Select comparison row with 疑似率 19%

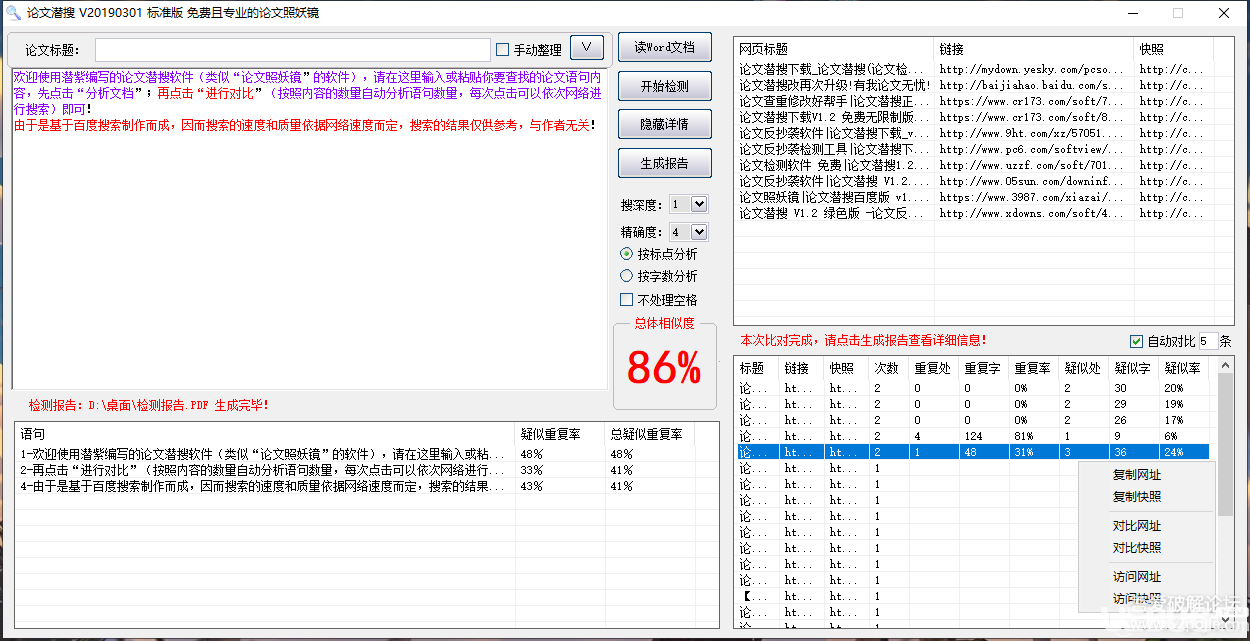973,404
